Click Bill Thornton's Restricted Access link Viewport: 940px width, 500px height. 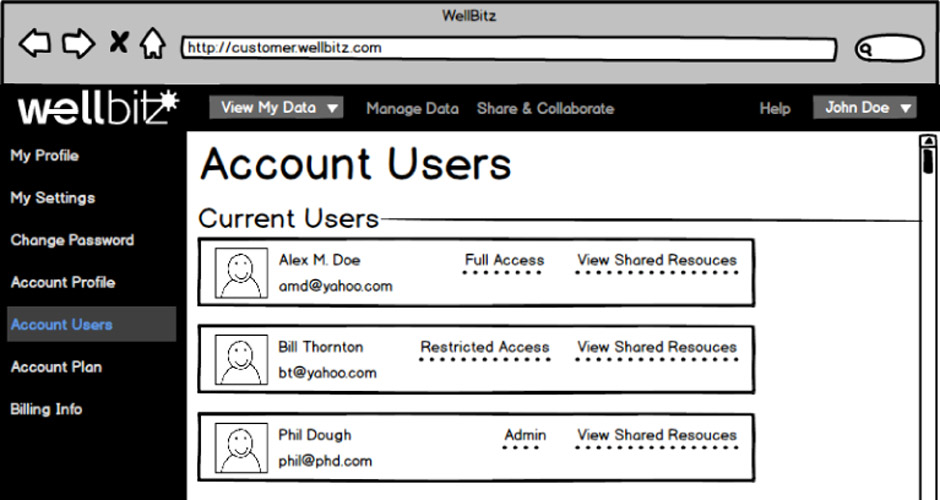[484, 348]
